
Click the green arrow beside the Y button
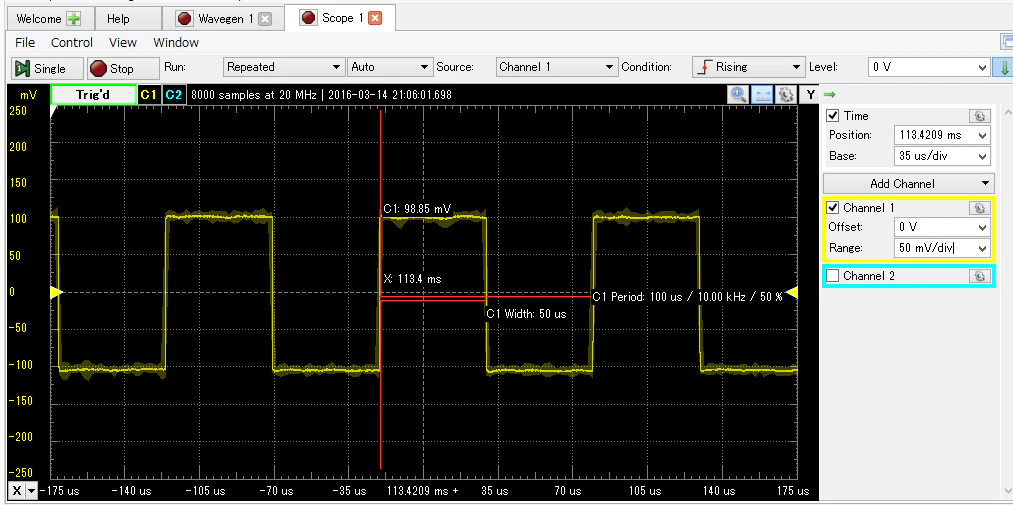click(x=830, y=95)
